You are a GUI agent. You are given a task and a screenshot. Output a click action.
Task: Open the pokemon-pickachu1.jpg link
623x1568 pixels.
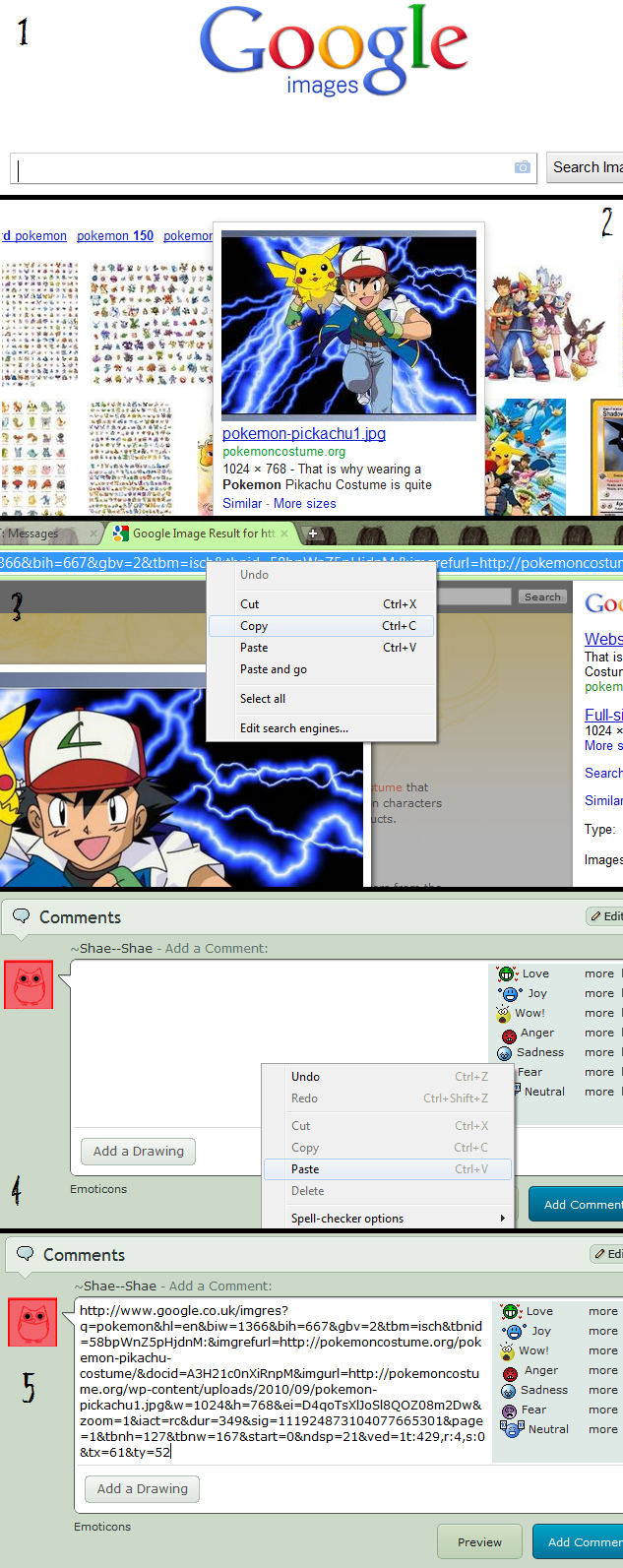[304, 433]
